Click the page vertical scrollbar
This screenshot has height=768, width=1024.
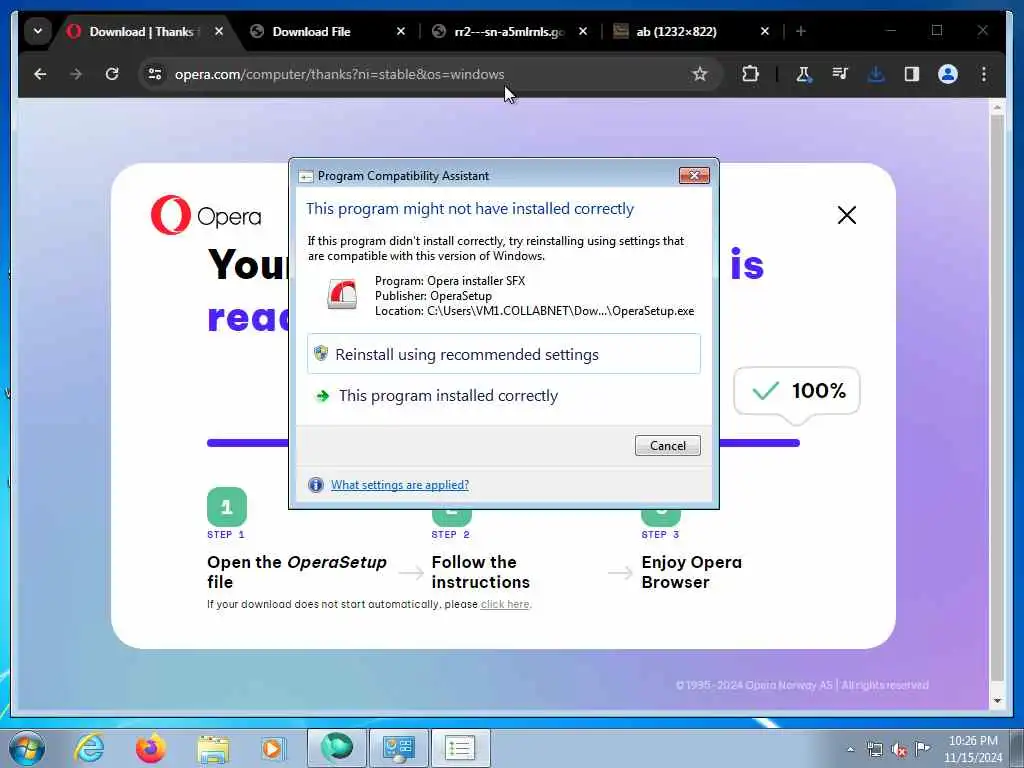click(997, 398)
